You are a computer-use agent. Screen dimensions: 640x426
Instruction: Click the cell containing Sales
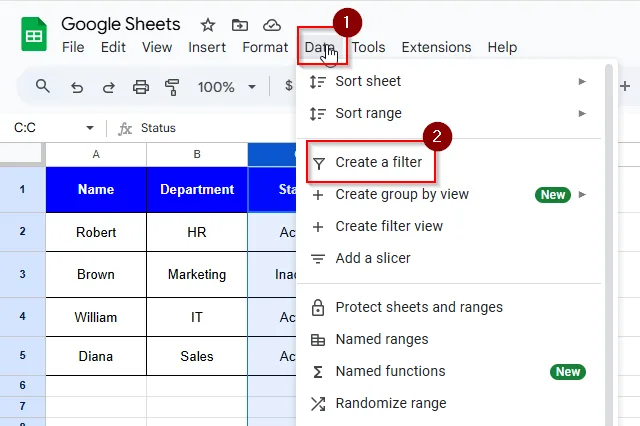click(197, 356)
